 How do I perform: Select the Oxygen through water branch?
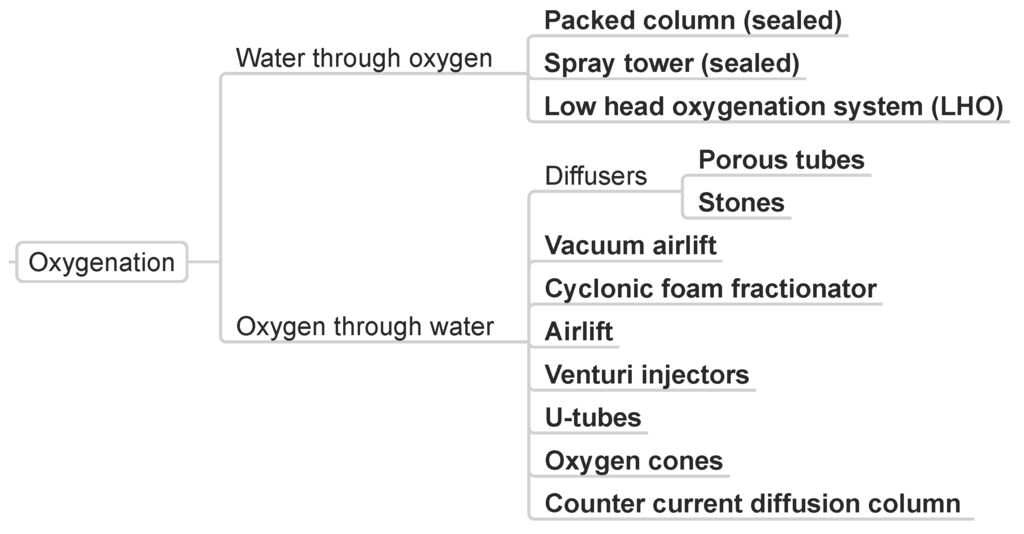[x=364, y=327]
